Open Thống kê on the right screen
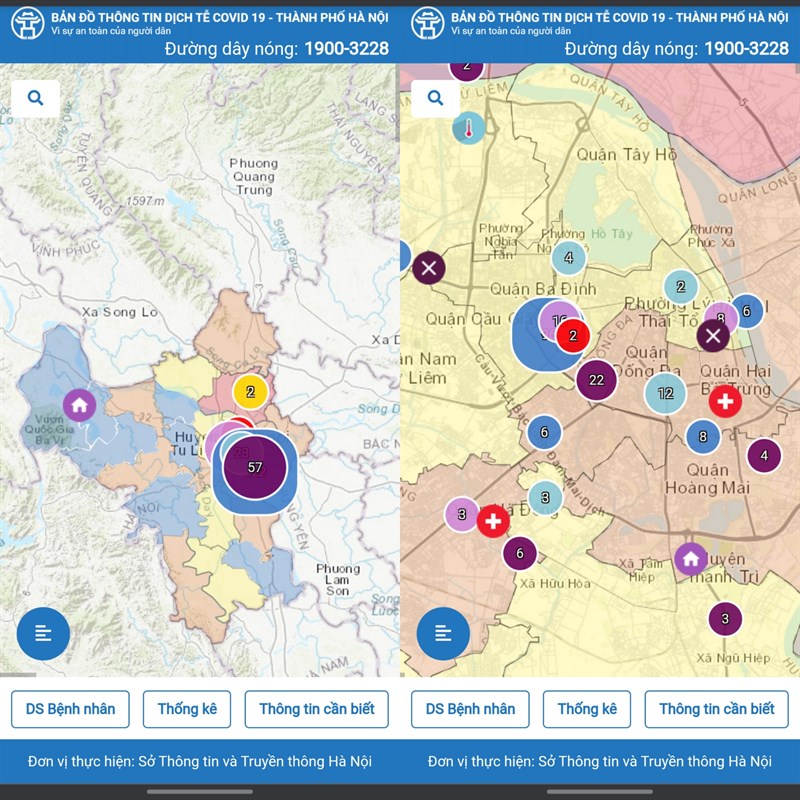The height and width of the screenshot is (800, 800). (587, 709)
